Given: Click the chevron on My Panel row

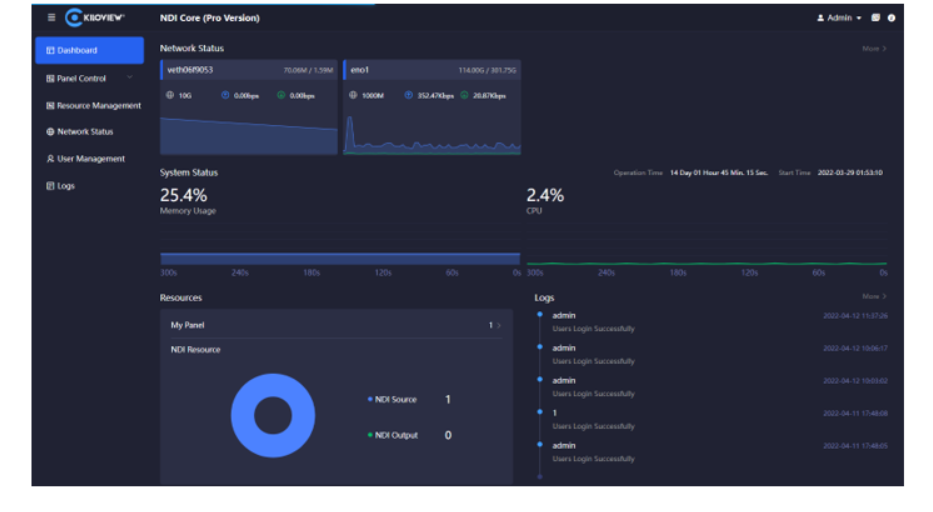Looking at the screenshot, I should click(499, 325).
